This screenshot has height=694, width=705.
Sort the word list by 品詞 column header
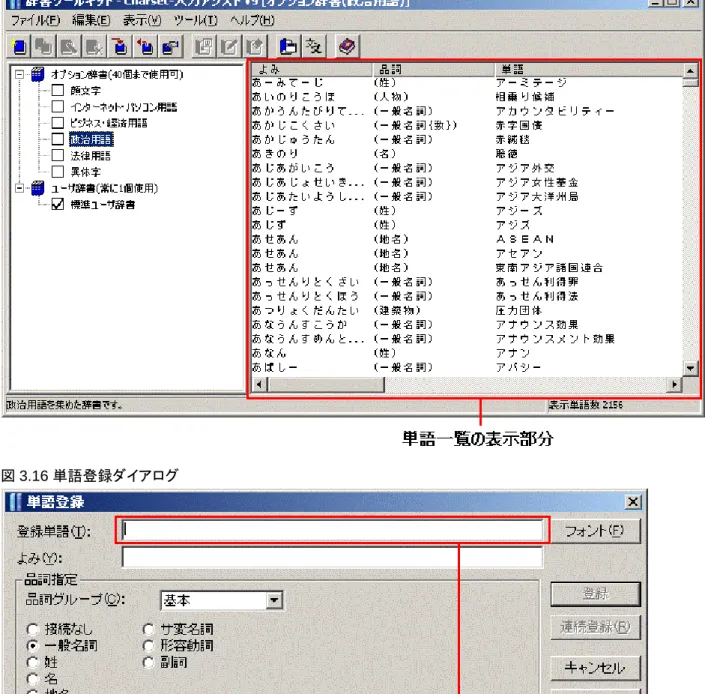tap(433, 69)
